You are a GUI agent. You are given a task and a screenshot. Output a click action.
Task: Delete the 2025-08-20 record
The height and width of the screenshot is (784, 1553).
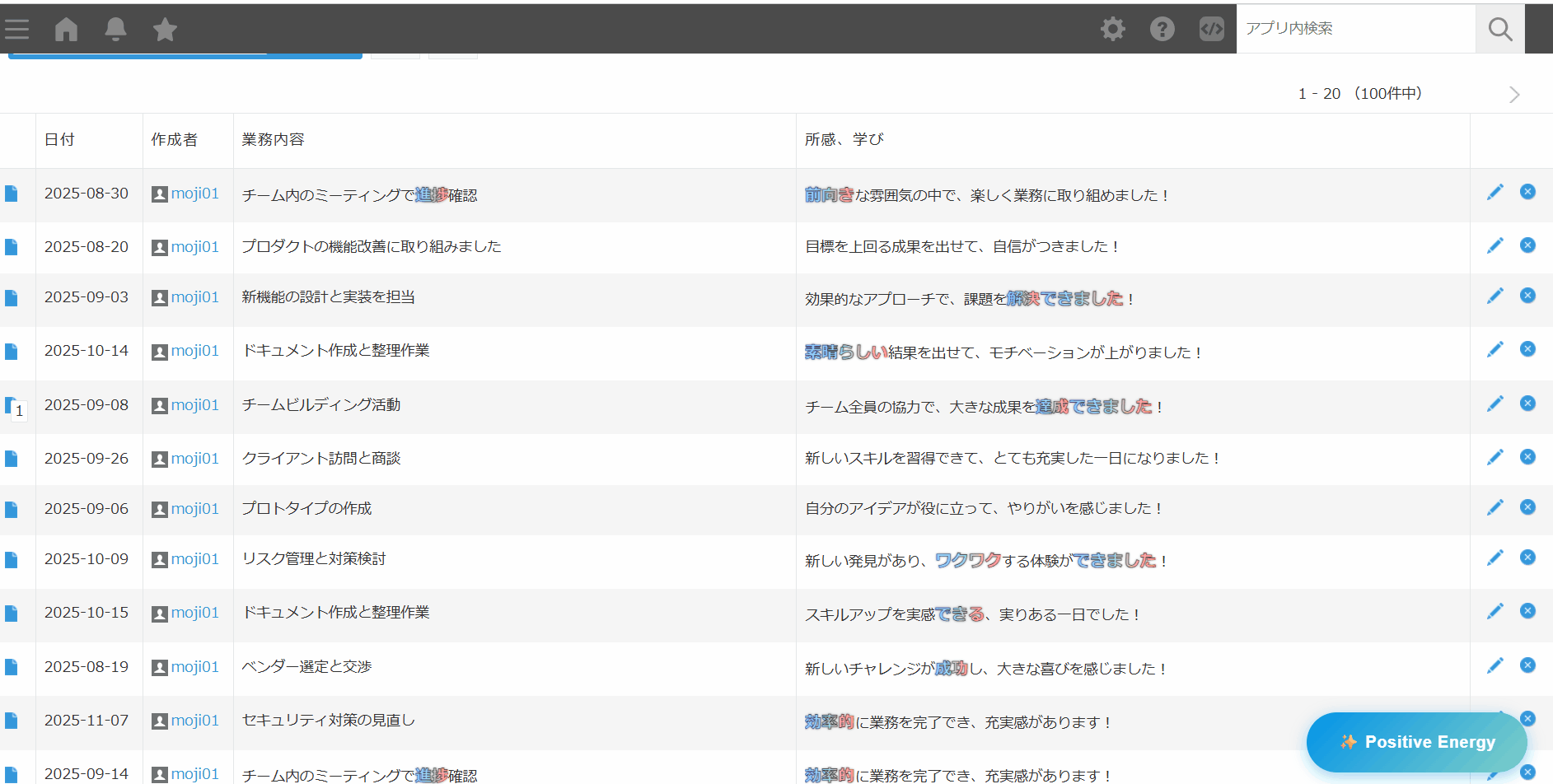tap(1527, 245)
